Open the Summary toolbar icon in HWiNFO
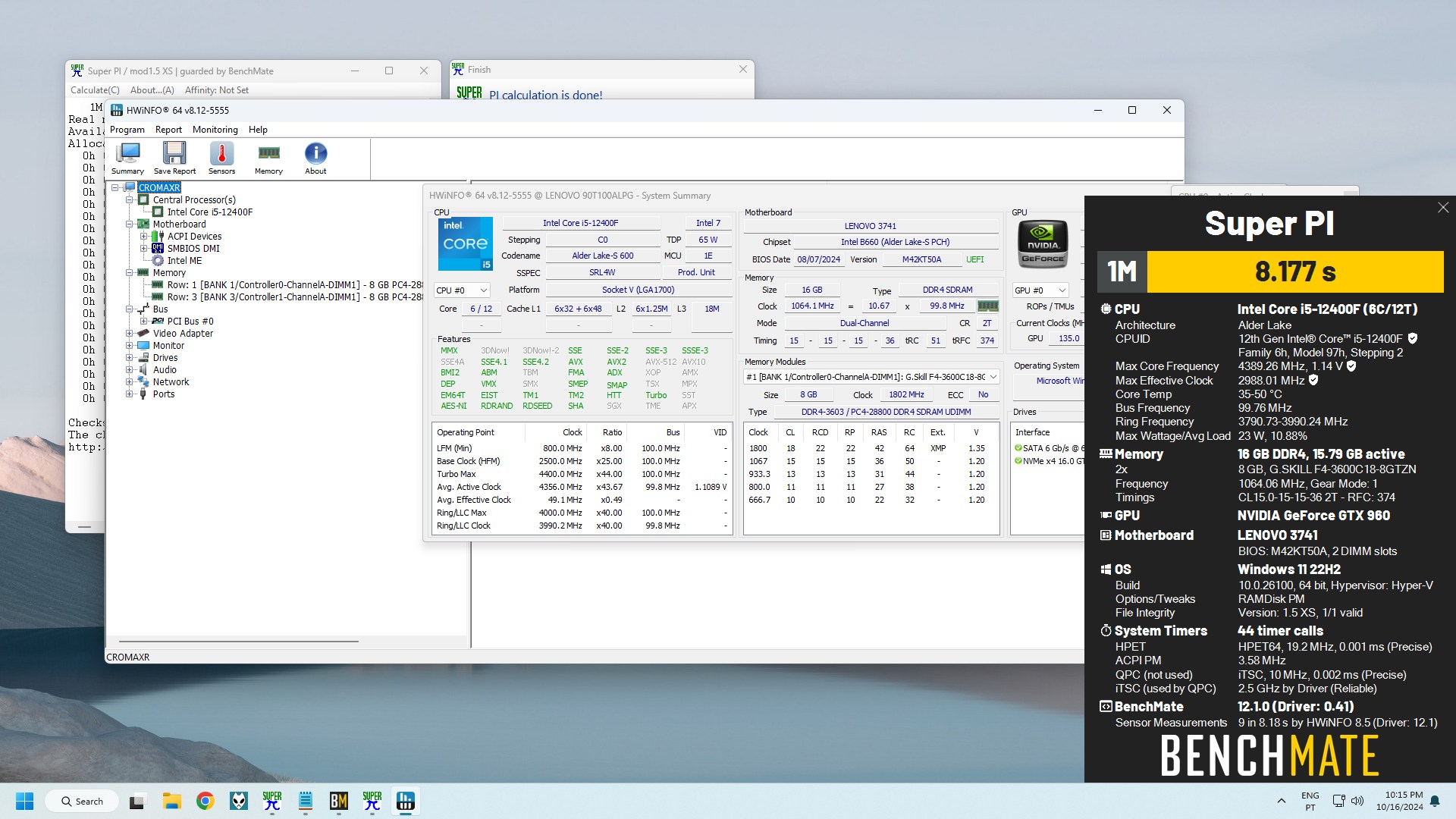This screenshot has width=1456, height=819. click(127, 158)
